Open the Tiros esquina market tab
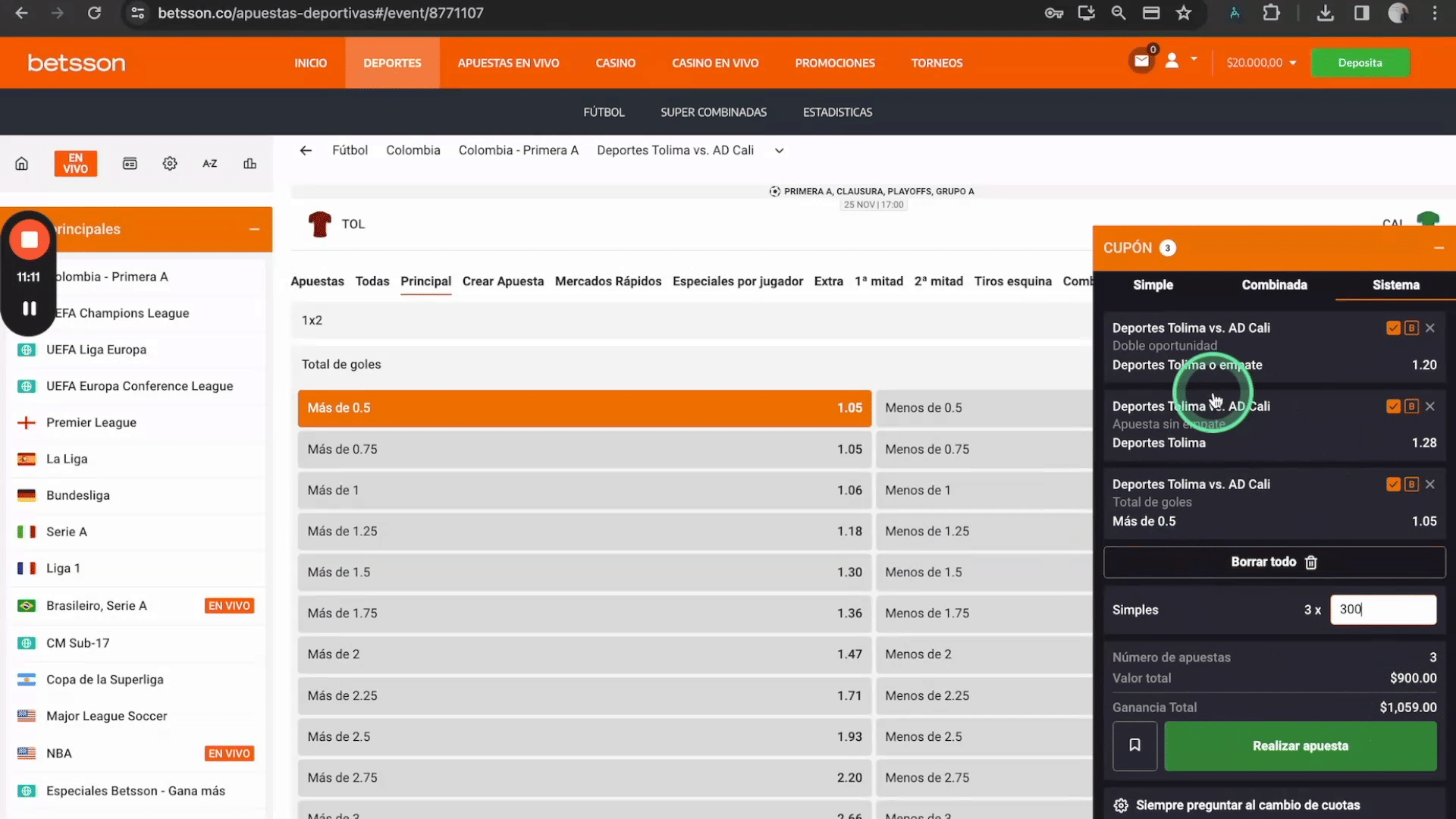1456x819 pixels. tap(1012, 281)
